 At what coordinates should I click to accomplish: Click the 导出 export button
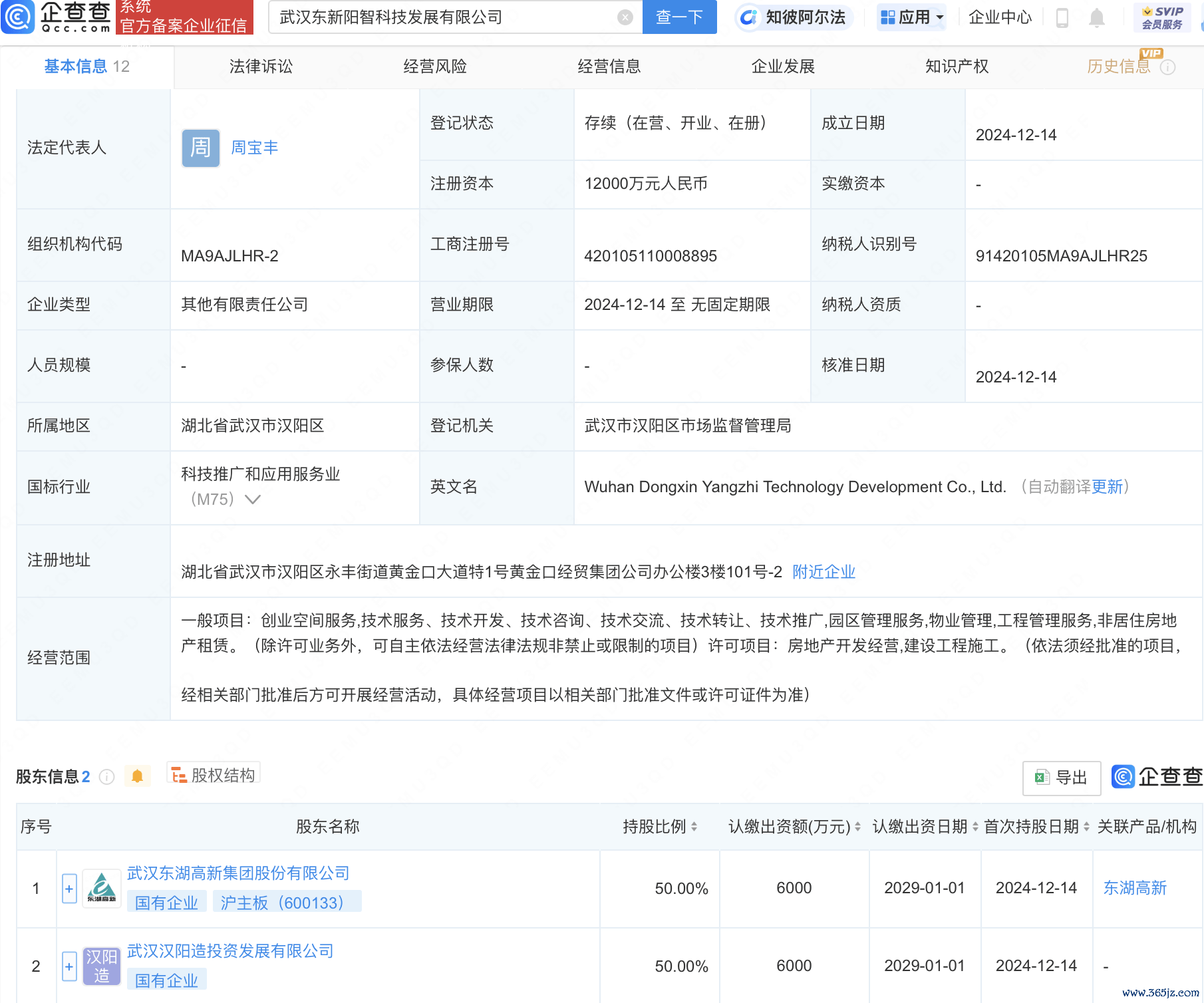tap(1062, 778)
